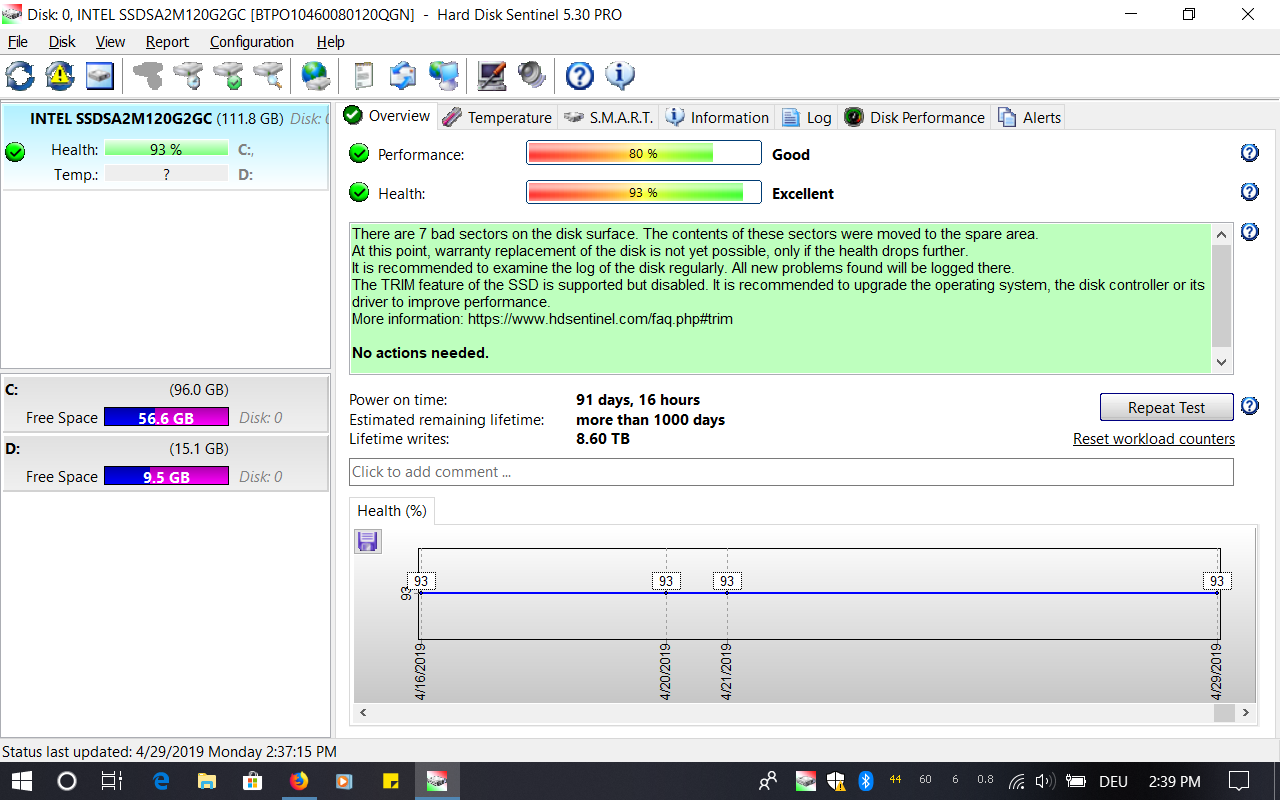Viewport: 1280px width, 800px height.
Task: Click the D: free space 9.5 GB bar
Action: click(x=166, y=477)
